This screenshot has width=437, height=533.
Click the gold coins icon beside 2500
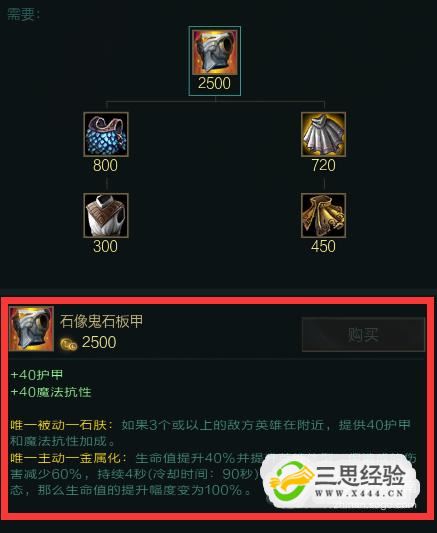pyautogui.click(x=69, y=344)
